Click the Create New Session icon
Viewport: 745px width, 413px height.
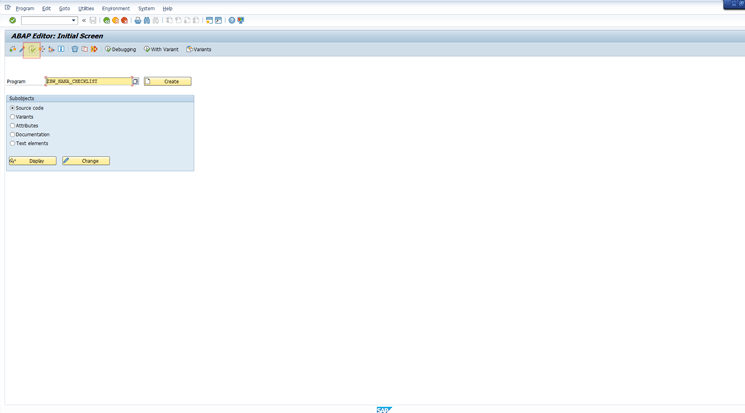pos(209,20)
